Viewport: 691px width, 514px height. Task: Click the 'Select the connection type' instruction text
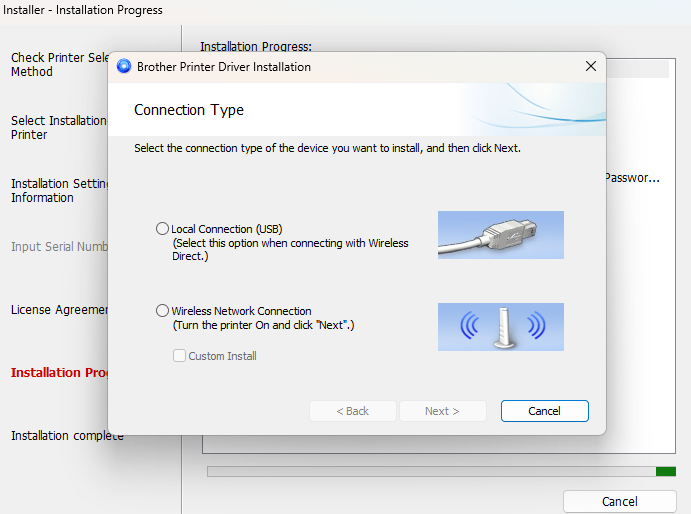(327, 148)
